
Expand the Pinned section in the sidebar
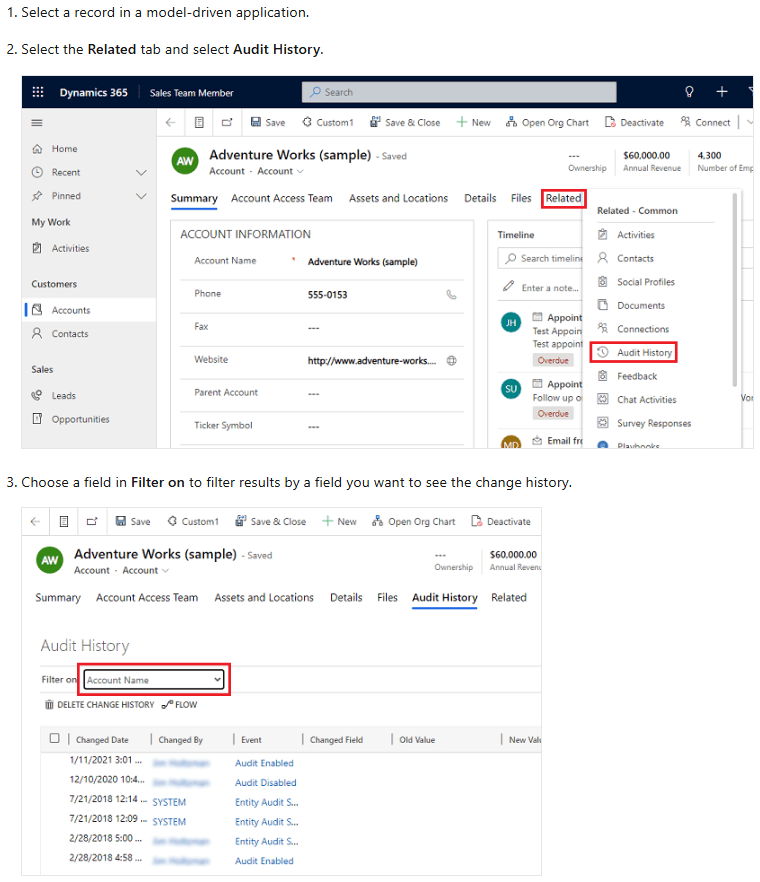[x=141, y=196]
